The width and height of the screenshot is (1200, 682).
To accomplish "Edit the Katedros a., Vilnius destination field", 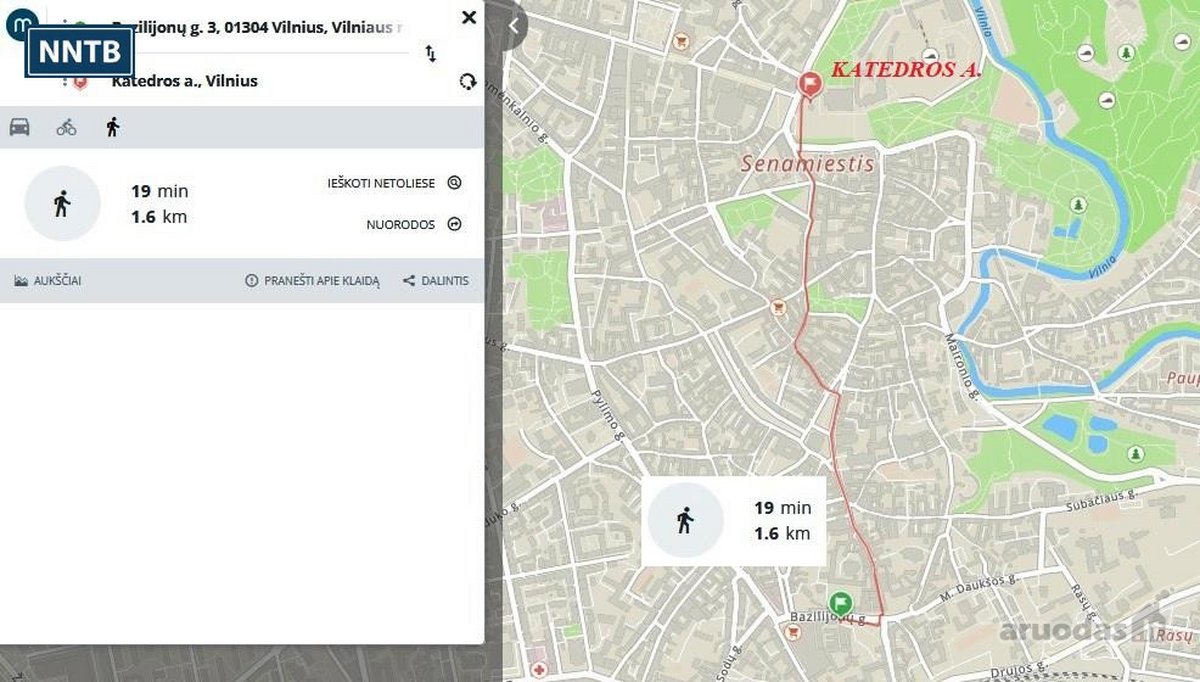I will 184,81.
